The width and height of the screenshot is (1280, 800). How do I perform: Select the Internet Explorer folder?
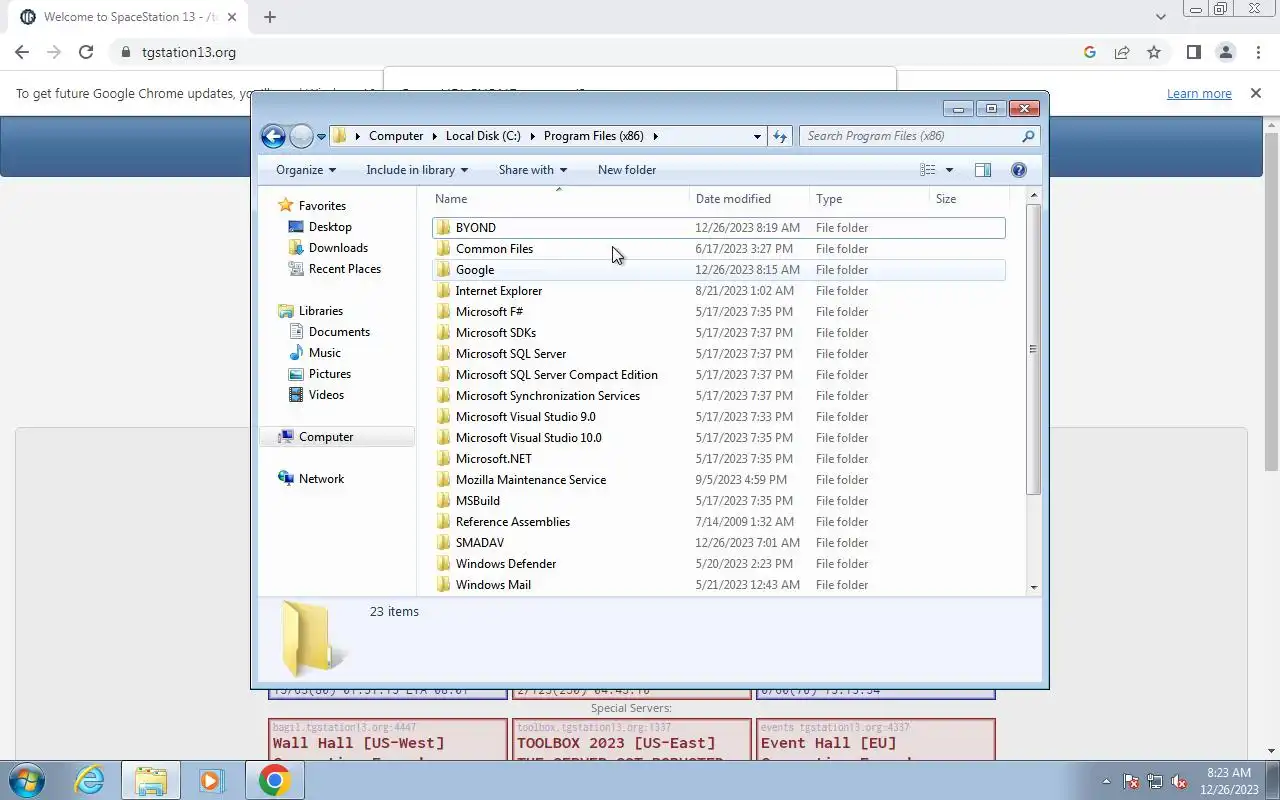click(499, 291)
